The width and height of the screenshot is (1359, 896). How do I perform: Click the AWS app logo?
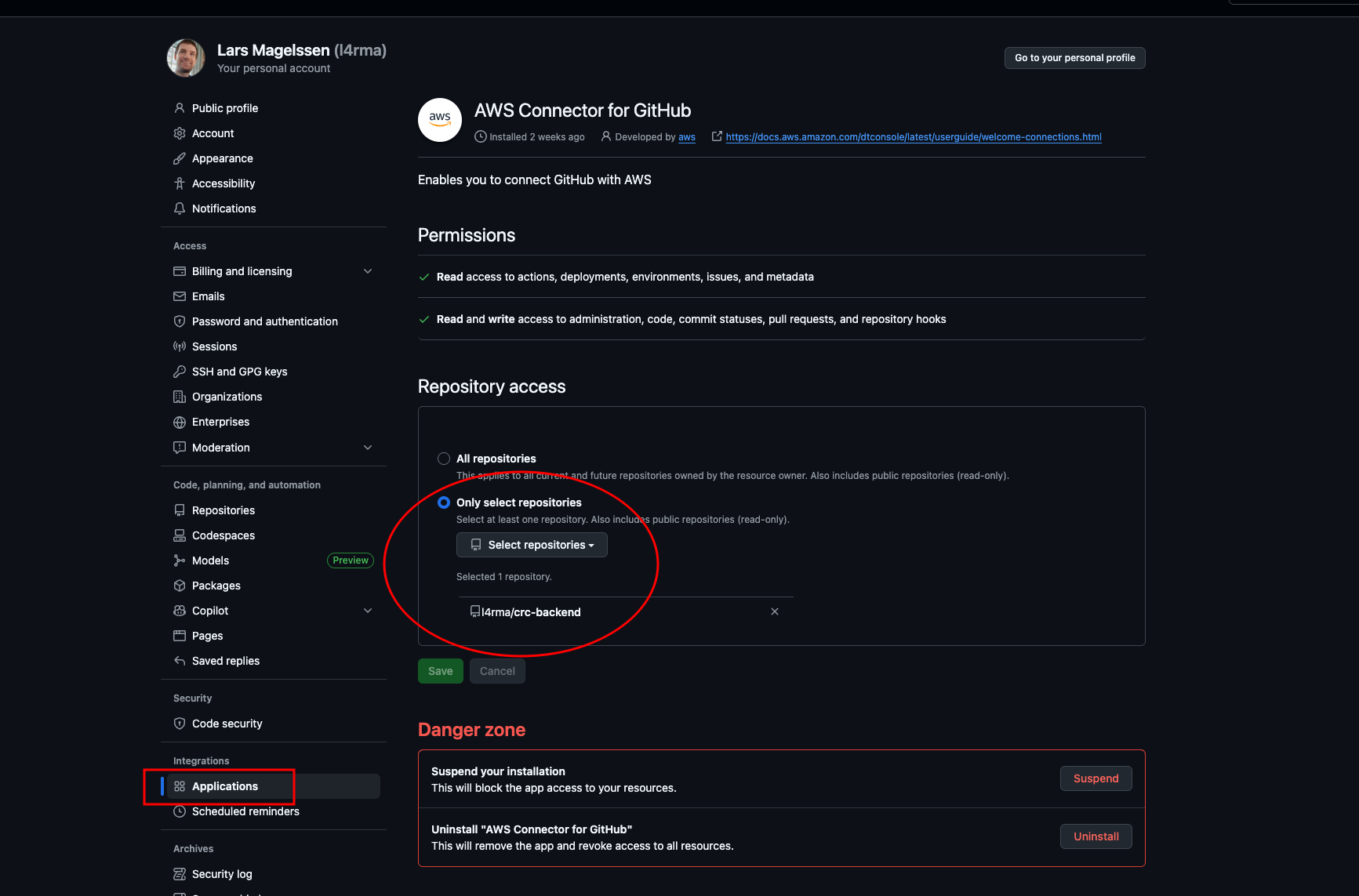440,120
